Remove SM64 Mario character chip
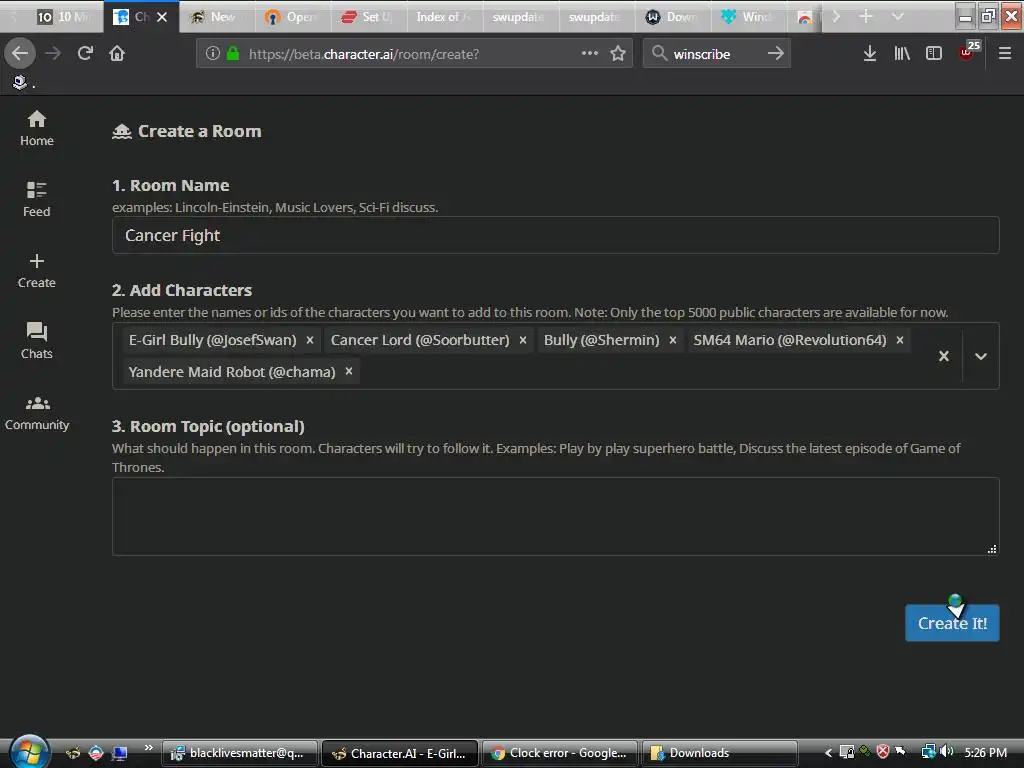The height and width of the screenshot is (768, 1024). pyautogui.click(x=900, y=340)
